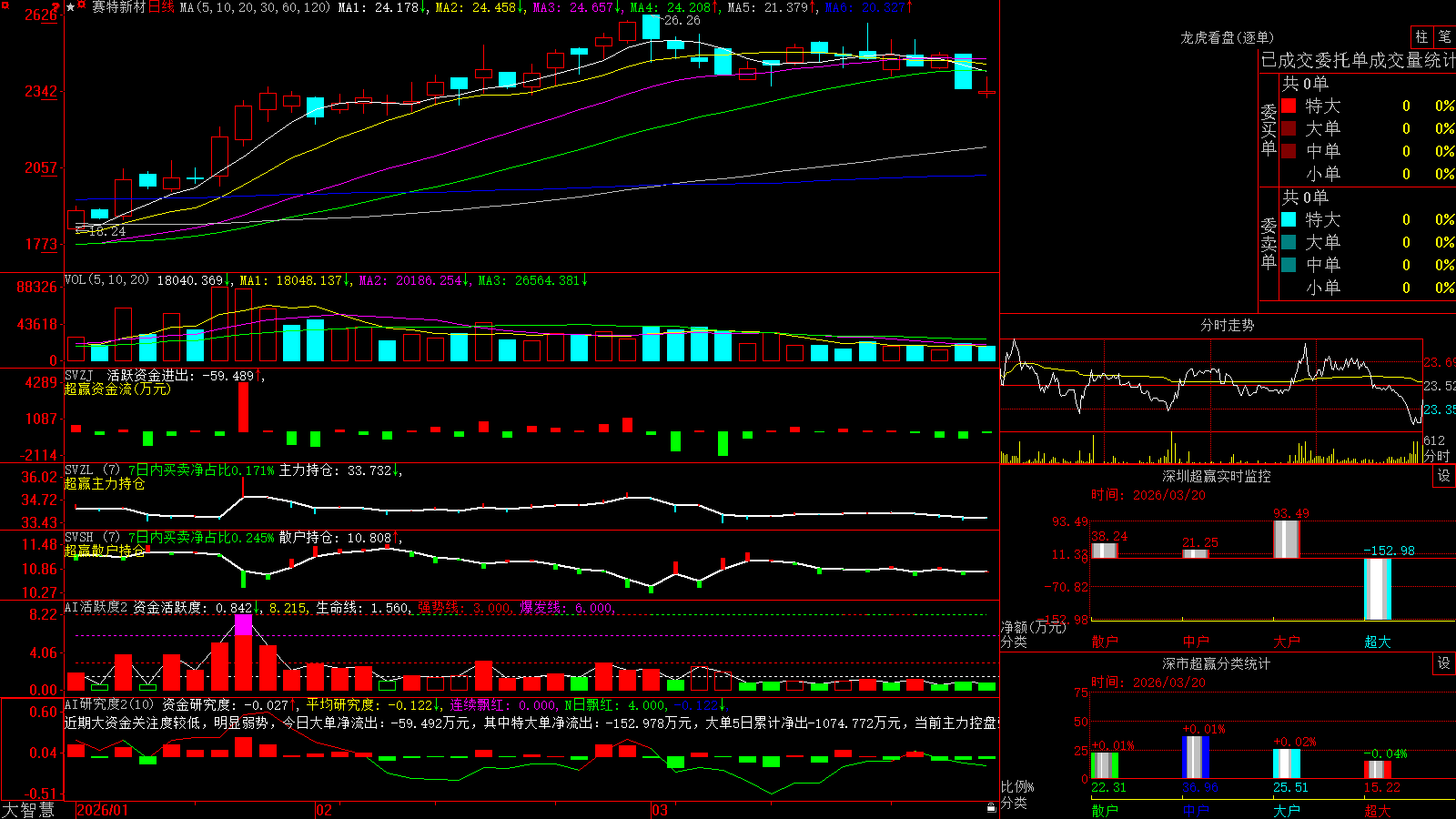Click the AI活跃度2 indicator name

point(96,607)
